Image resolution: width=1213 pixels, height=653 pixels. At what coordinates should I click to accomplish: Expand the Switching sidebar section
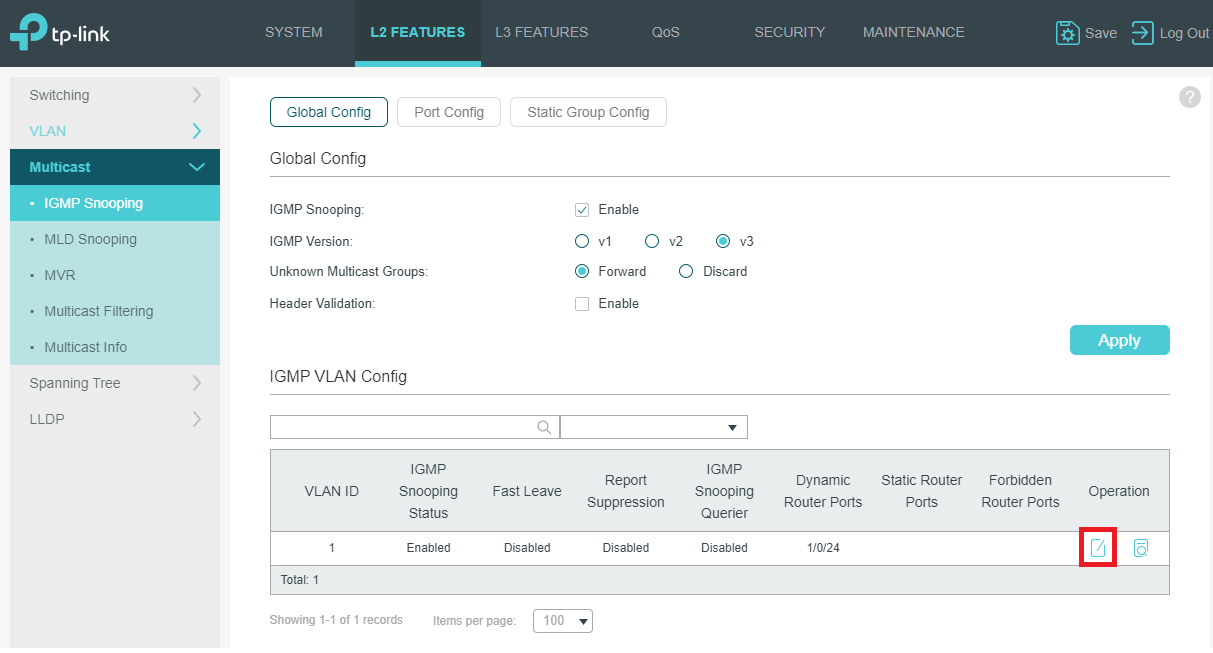click(115, 95)
